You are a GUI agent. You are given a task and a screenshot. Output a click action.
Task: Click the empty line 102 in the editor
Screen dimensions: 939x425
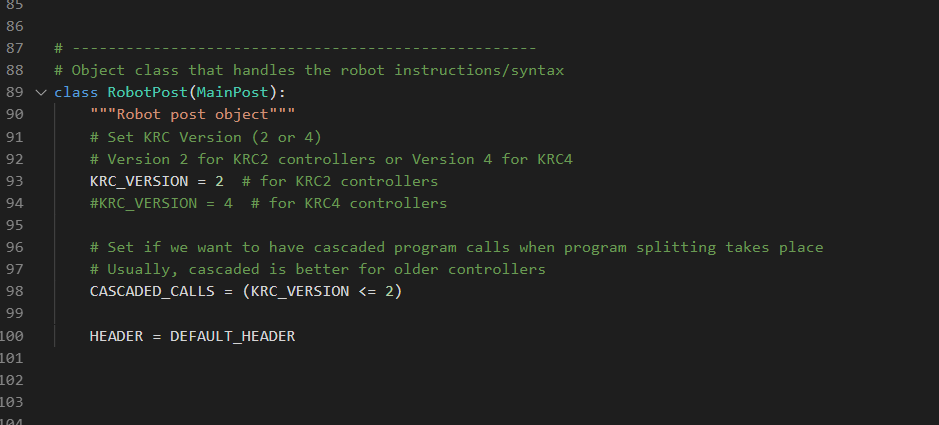pyautogui.click(x=400, y=380)
